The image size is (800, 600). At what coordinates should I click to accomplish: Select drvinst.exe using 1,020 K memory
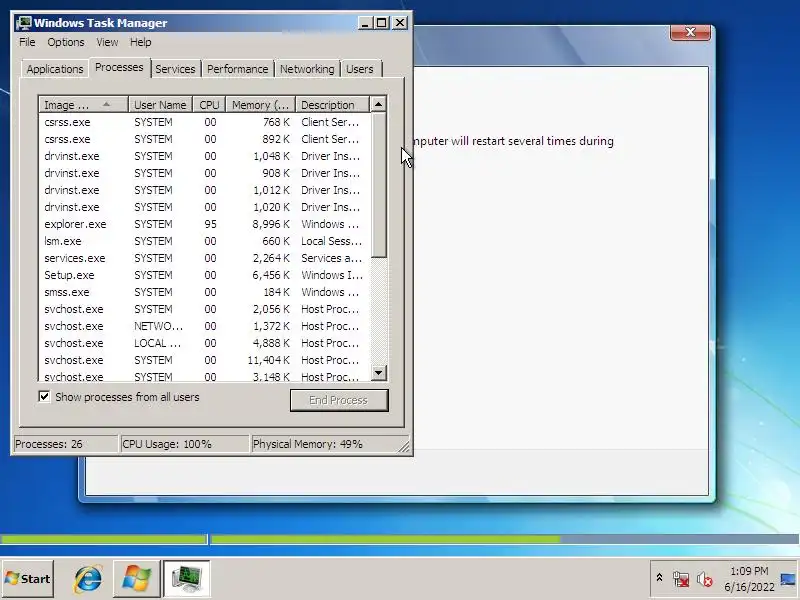pyautogui.click(x=204, y=207)
